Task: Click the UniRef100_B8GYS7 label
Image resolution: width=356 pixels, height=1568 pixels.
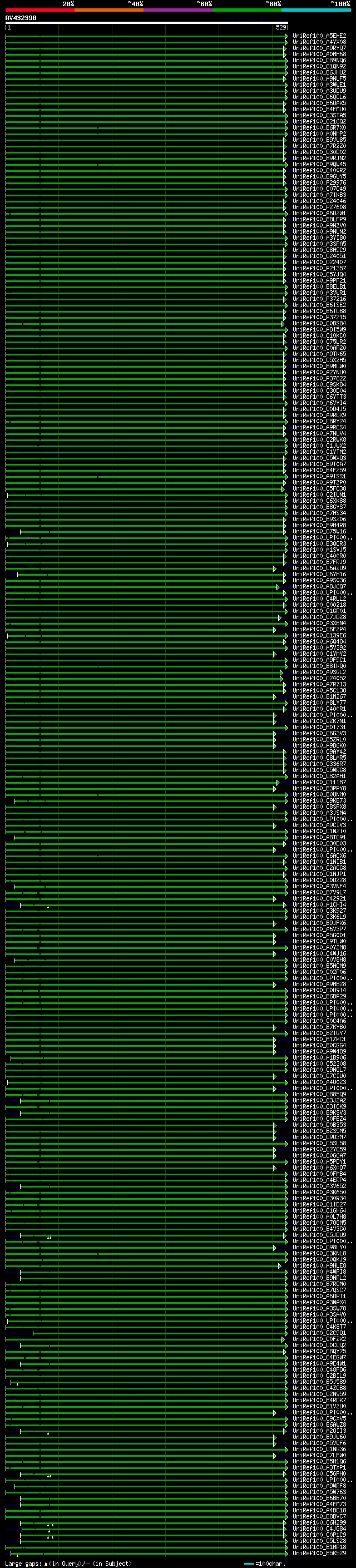Action: coord(319,507)
